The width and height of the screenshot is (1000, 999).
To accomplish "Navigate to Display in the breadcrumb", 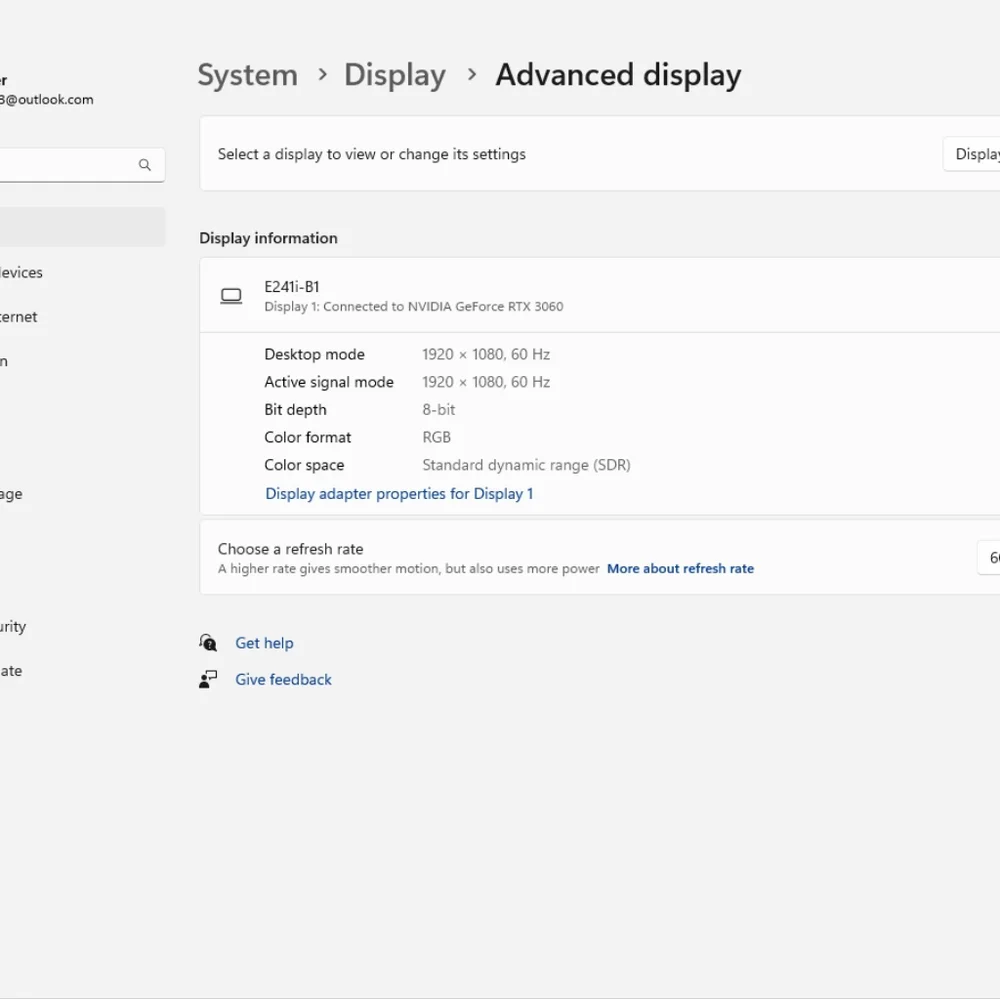I will tap(395, 75).
